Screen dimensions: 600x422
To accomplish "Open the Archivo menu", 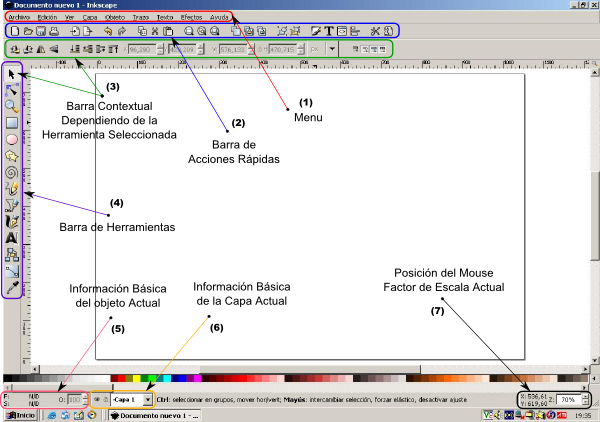I will 19,17.
